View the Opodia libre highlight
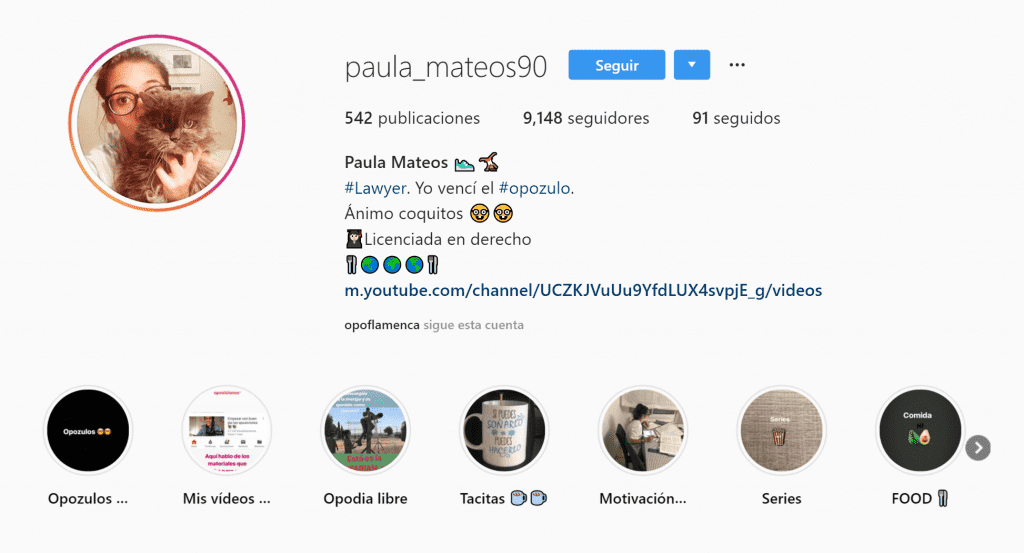The image size is (1024, 553). [x=366, y=430]
